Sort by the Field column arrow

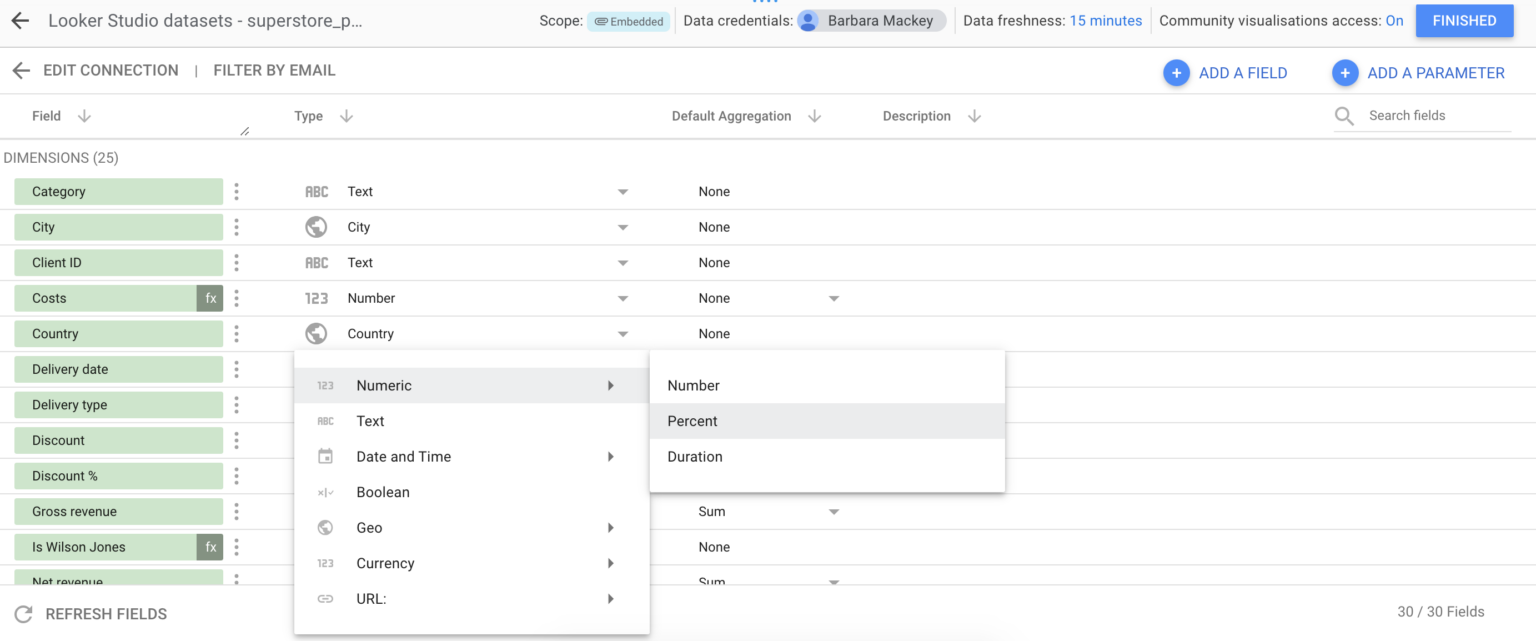84,115
